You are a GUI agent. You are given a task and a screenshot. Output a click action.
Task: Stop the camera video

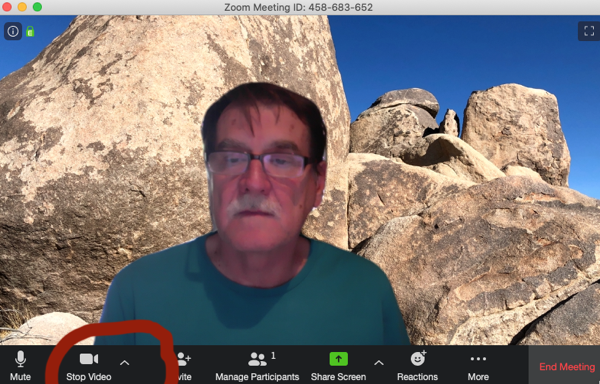(89, 366)
